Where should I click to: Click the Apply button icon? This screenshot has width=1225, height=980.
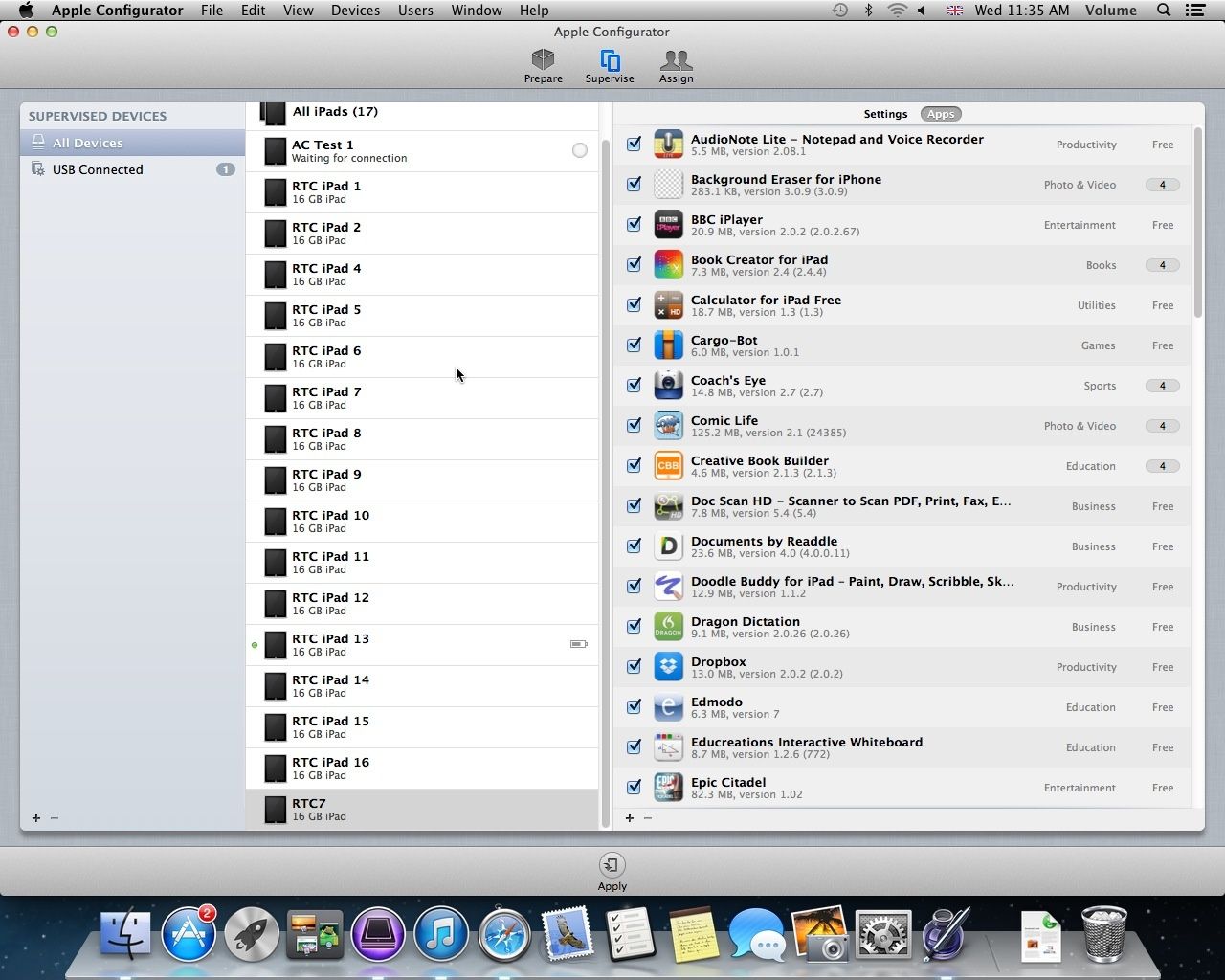point(612,864)
